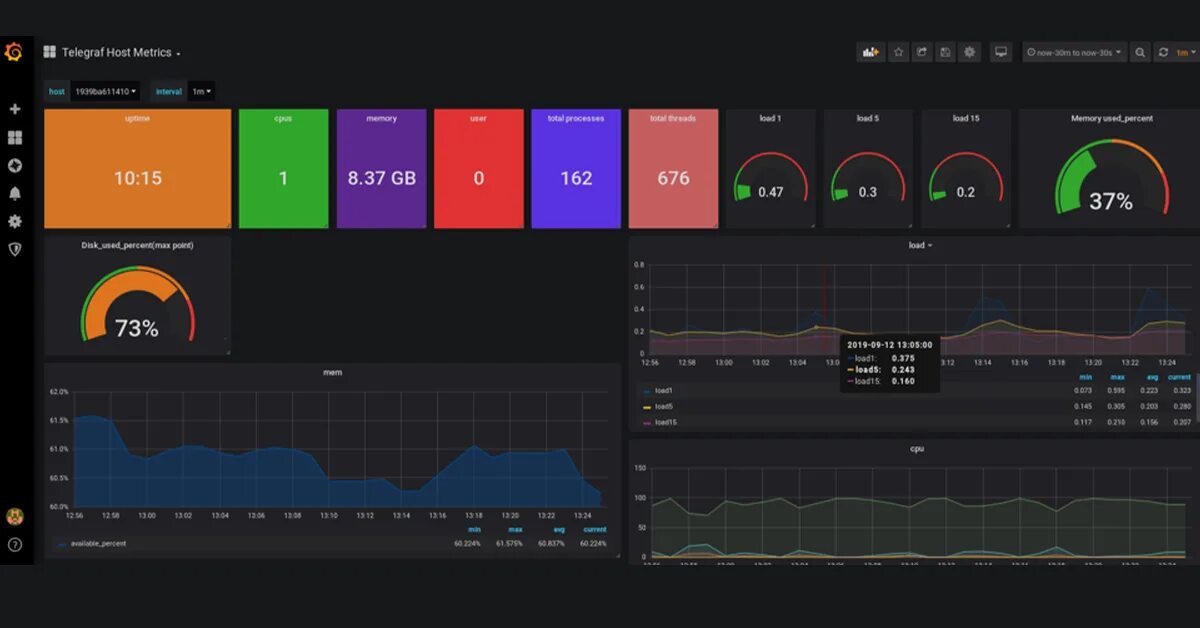Click the load 15 gauge title
The width and height of the screenshot is (1200, 628).
pyautogui.click(x=965, y=118)
